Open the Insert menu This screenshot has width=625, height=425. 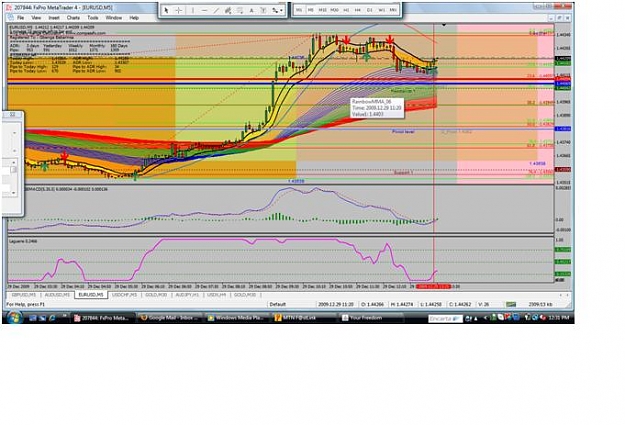click(x=54, y=18)
